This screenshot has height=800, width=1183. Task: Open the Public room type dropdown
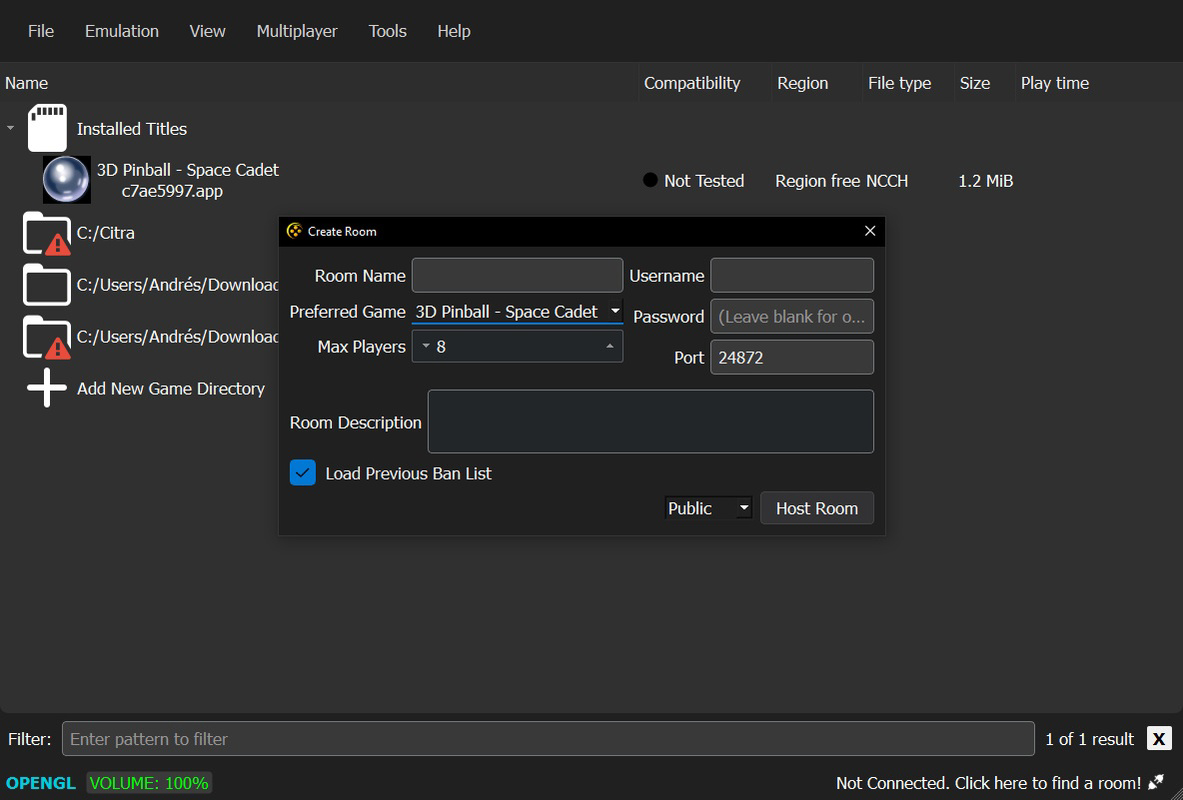pos(708,508)
